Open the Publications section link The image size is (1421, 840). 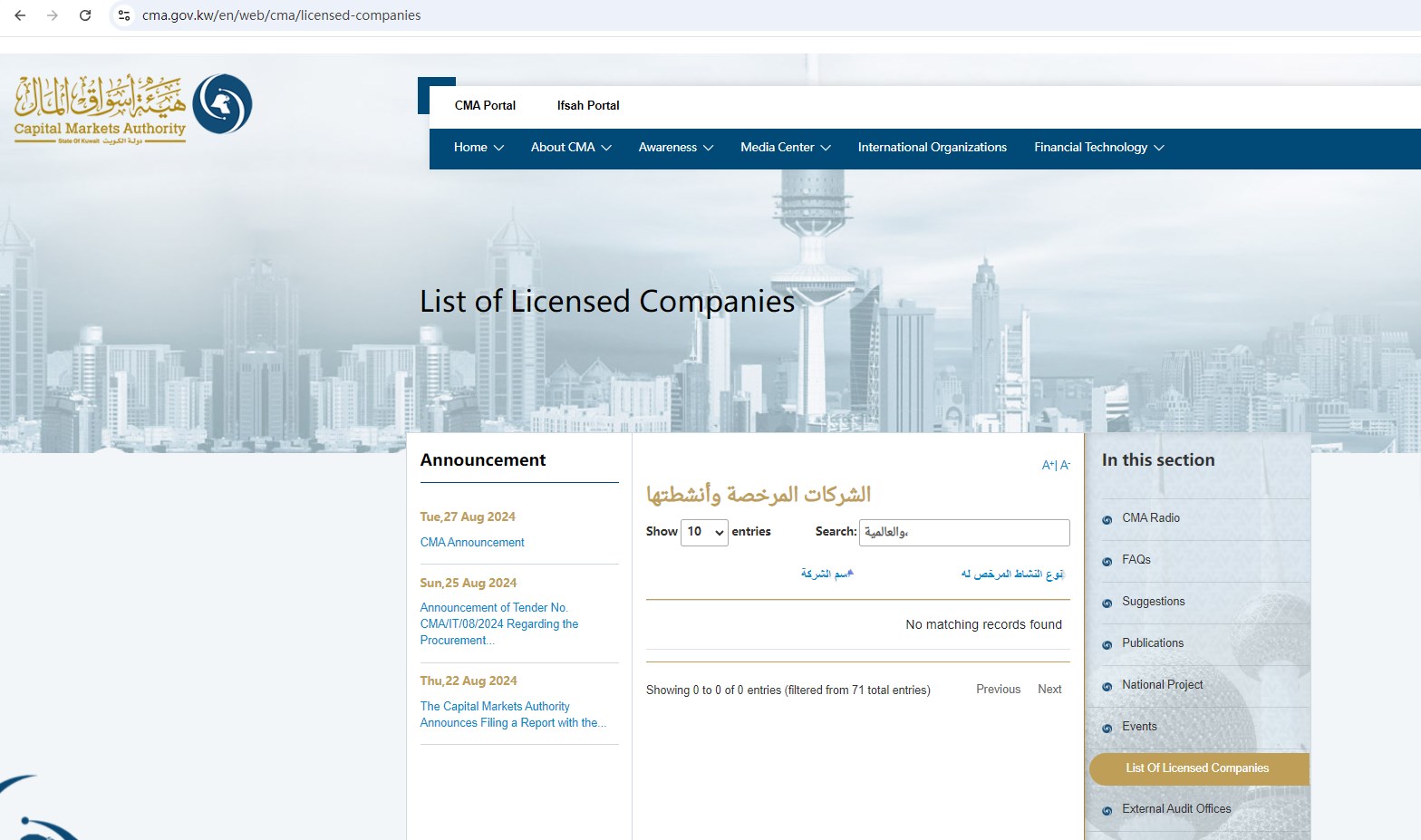coord(1153,642)
